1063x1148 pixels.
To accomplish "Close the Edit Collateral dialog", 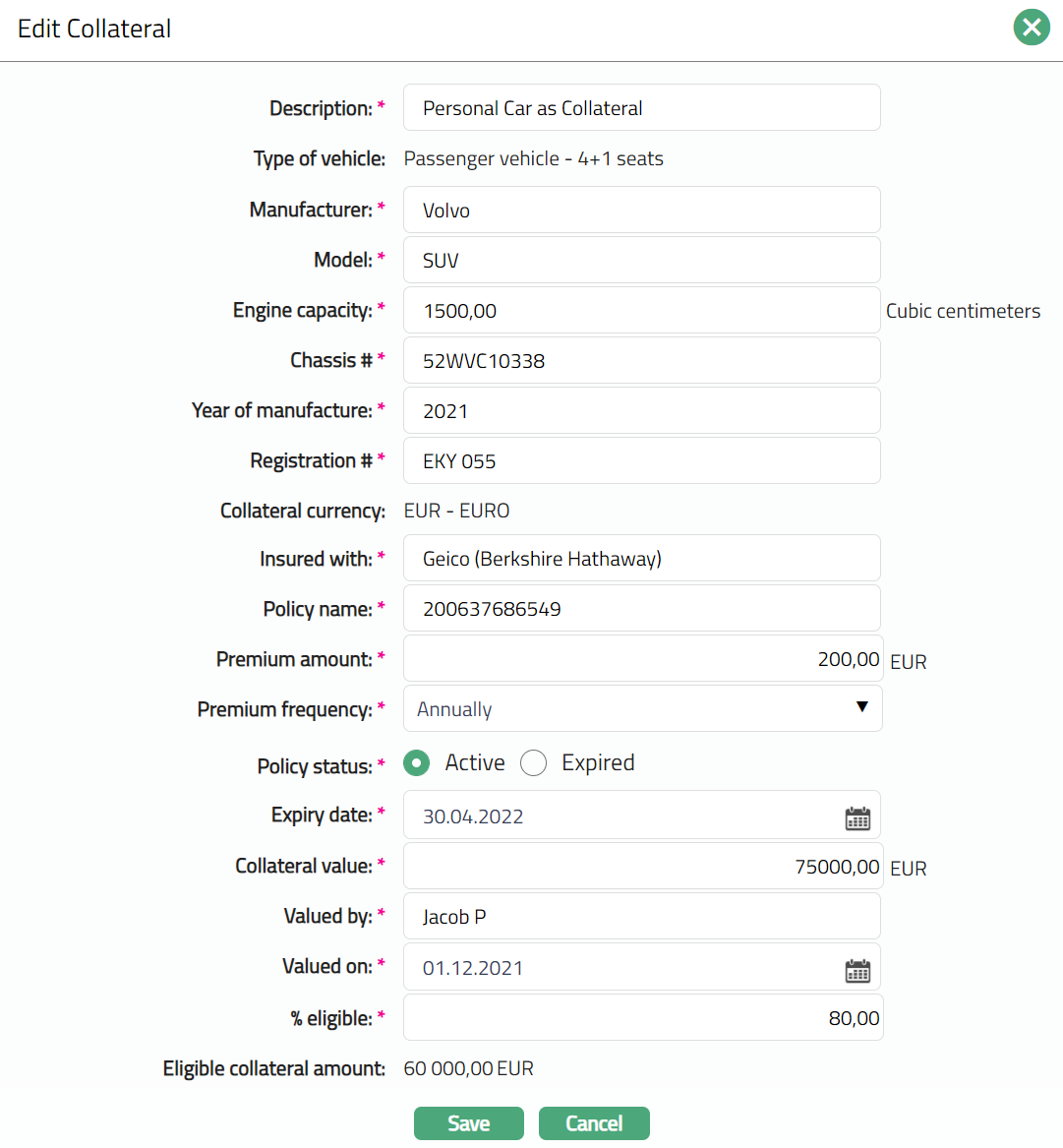I will click(1032, 28).
